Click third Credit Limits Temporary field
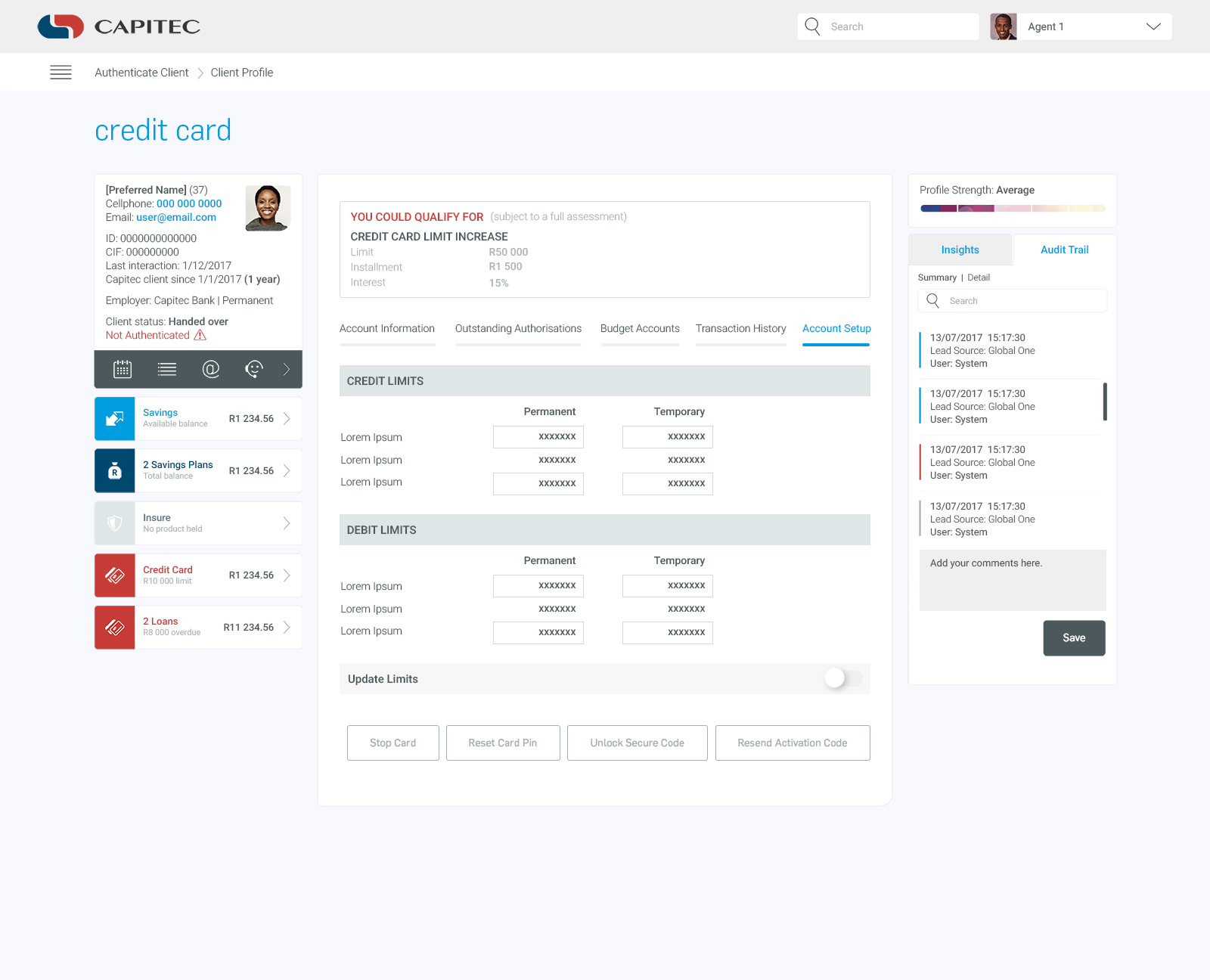This screenshot has height=980, width=1210. pyautogui.click(x=668, y=484)
